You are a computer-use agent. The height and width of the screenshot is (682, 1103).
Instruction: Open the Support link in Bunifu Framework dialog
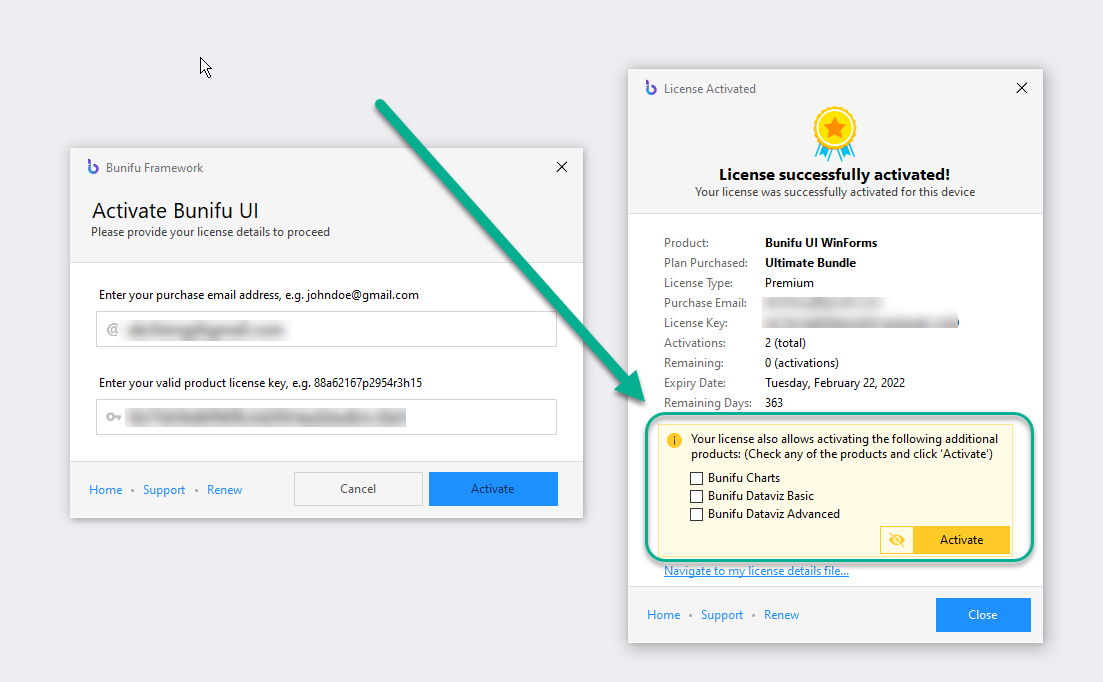(164, 490)
